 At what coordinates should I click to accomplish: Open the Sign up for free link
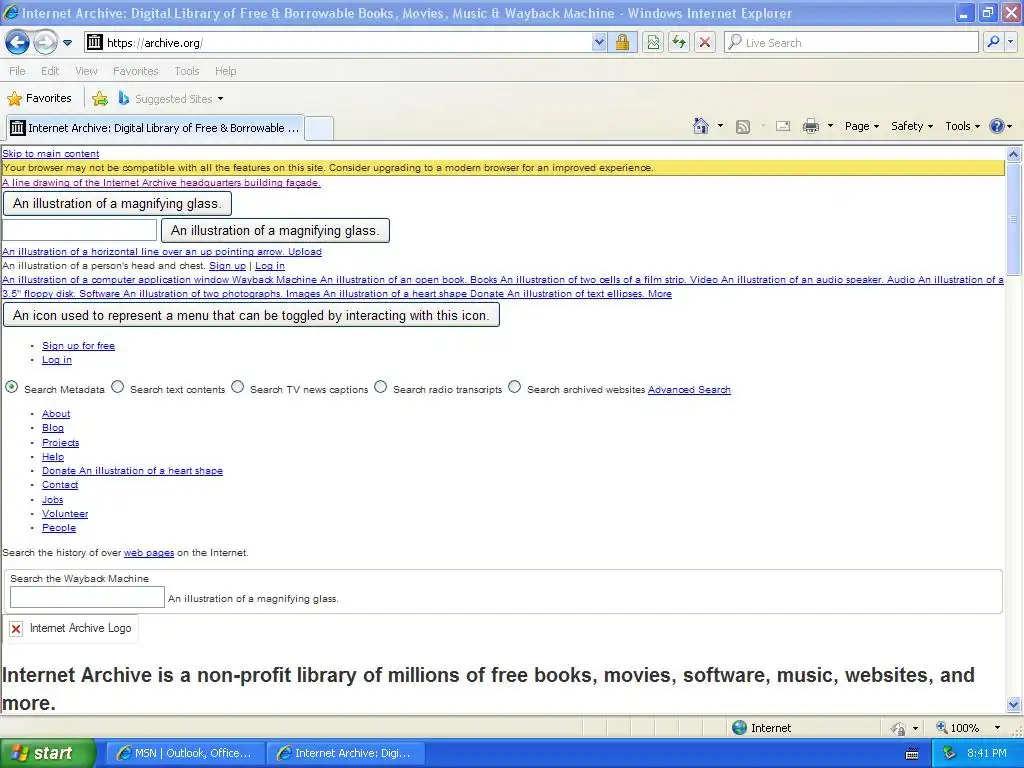click(x=78, y=345)
